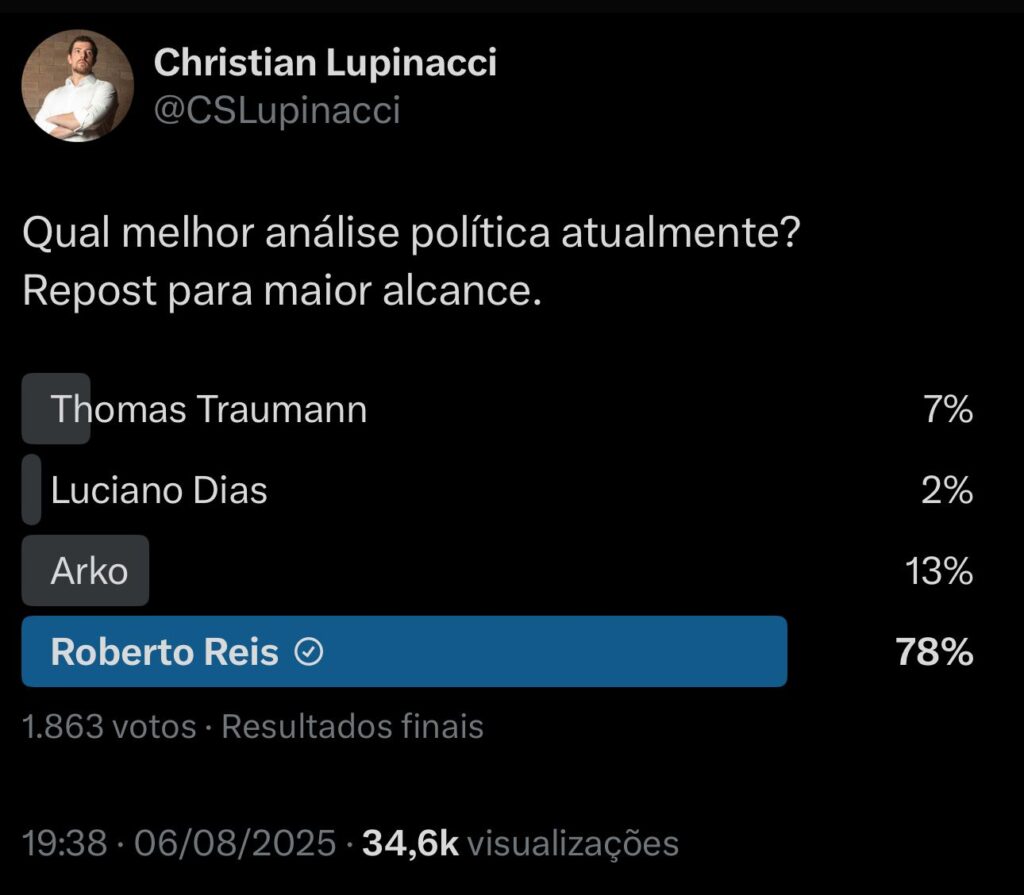This screenshot has width=1024, height=895.
Task: Choose the Arko poll option
Action: (x=89, y=571)
